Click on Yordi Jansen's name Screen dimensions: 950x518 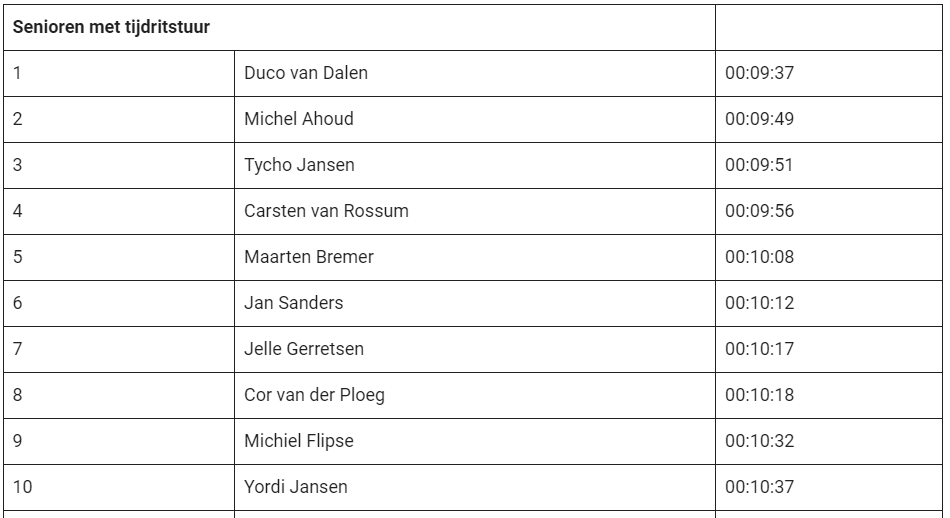click(x=296, y=487)
